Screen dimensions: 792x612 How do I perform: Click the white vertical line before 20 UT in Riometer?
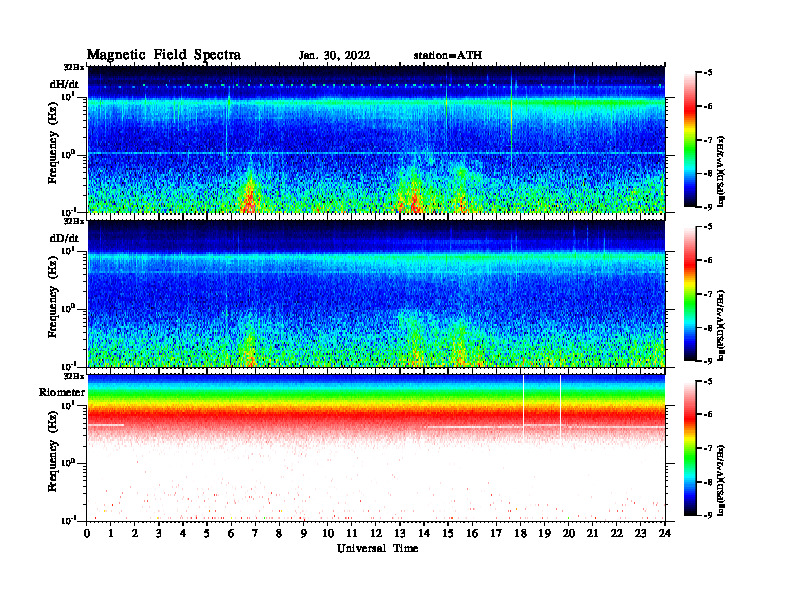560,406
